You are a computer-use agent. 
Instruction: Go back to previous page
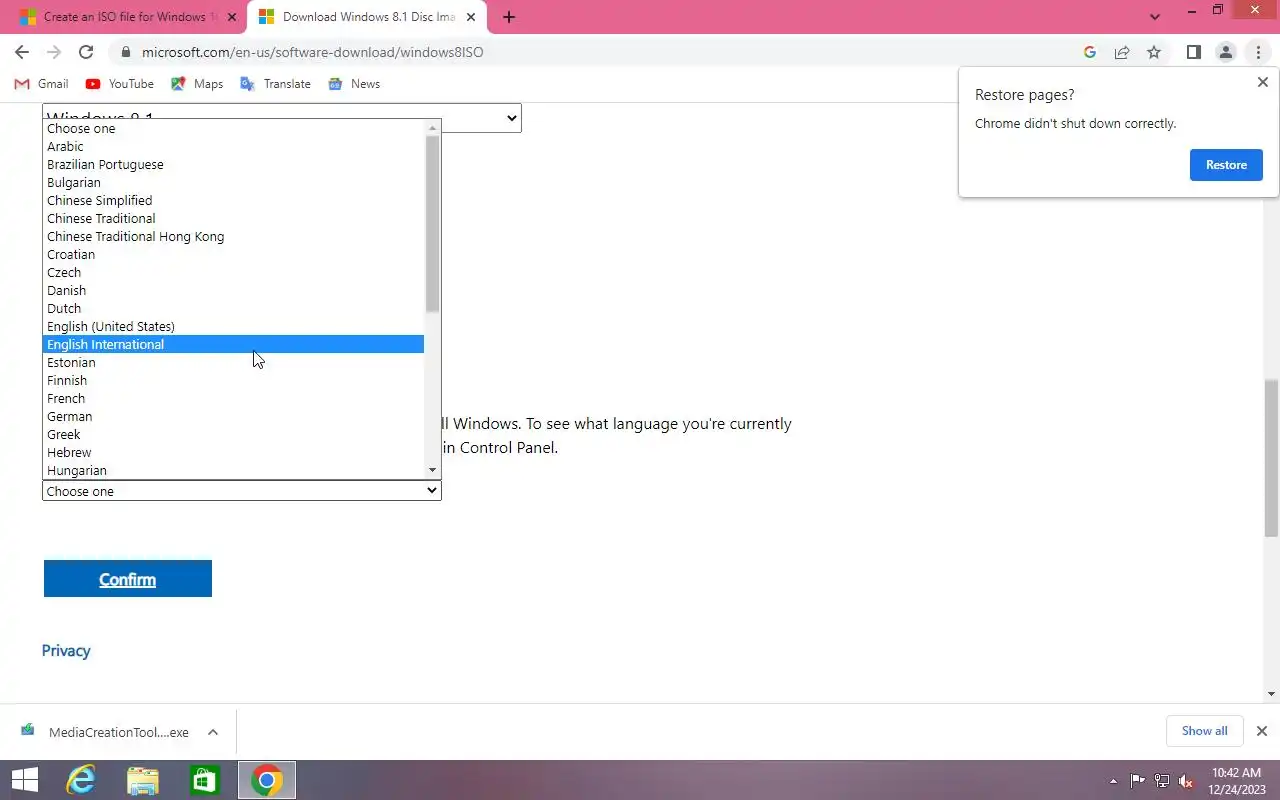coord(22,52)
